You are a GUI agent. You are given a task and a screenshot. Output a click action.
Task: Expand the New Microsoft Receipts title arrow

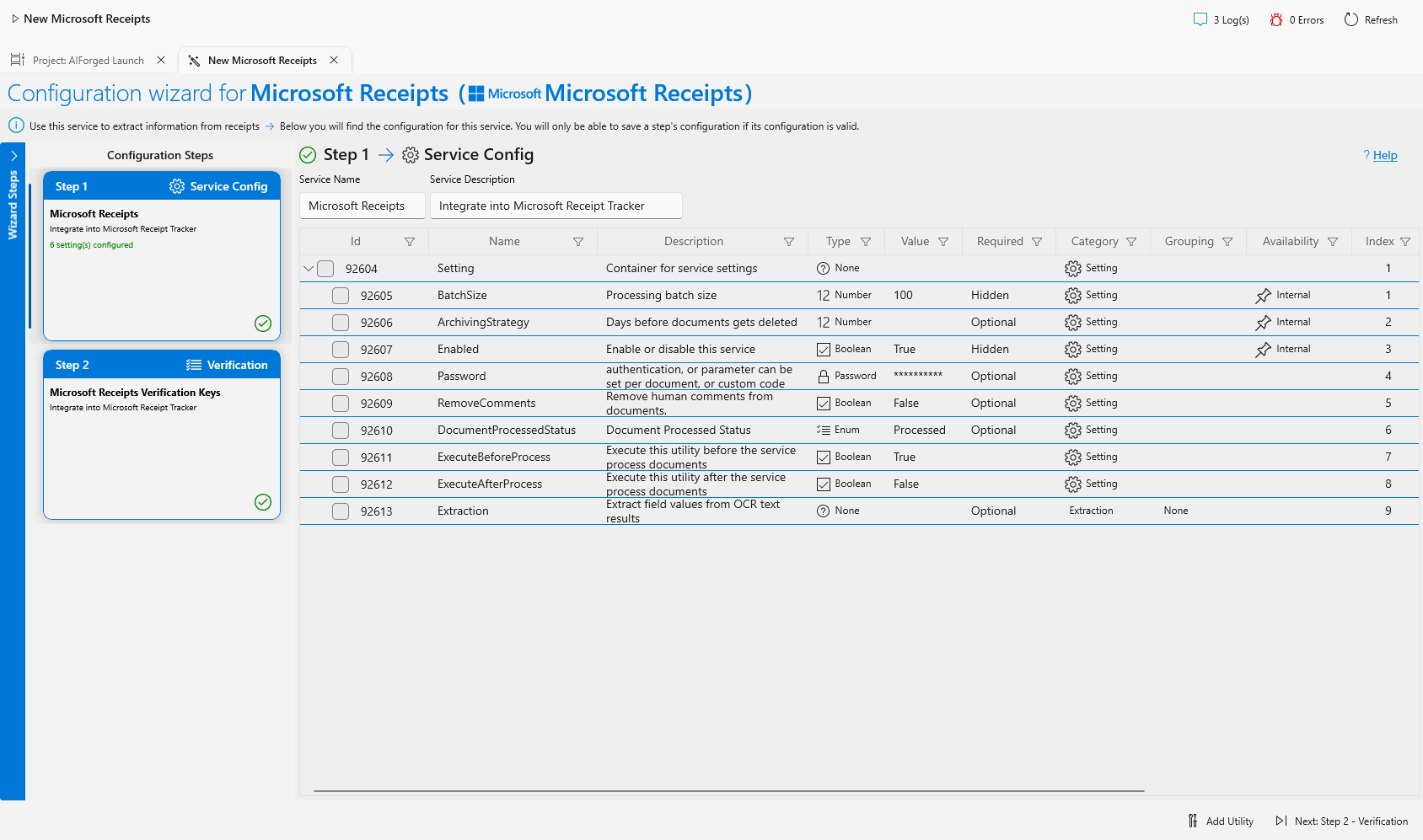pyautogui.click(x=15, y=19)
